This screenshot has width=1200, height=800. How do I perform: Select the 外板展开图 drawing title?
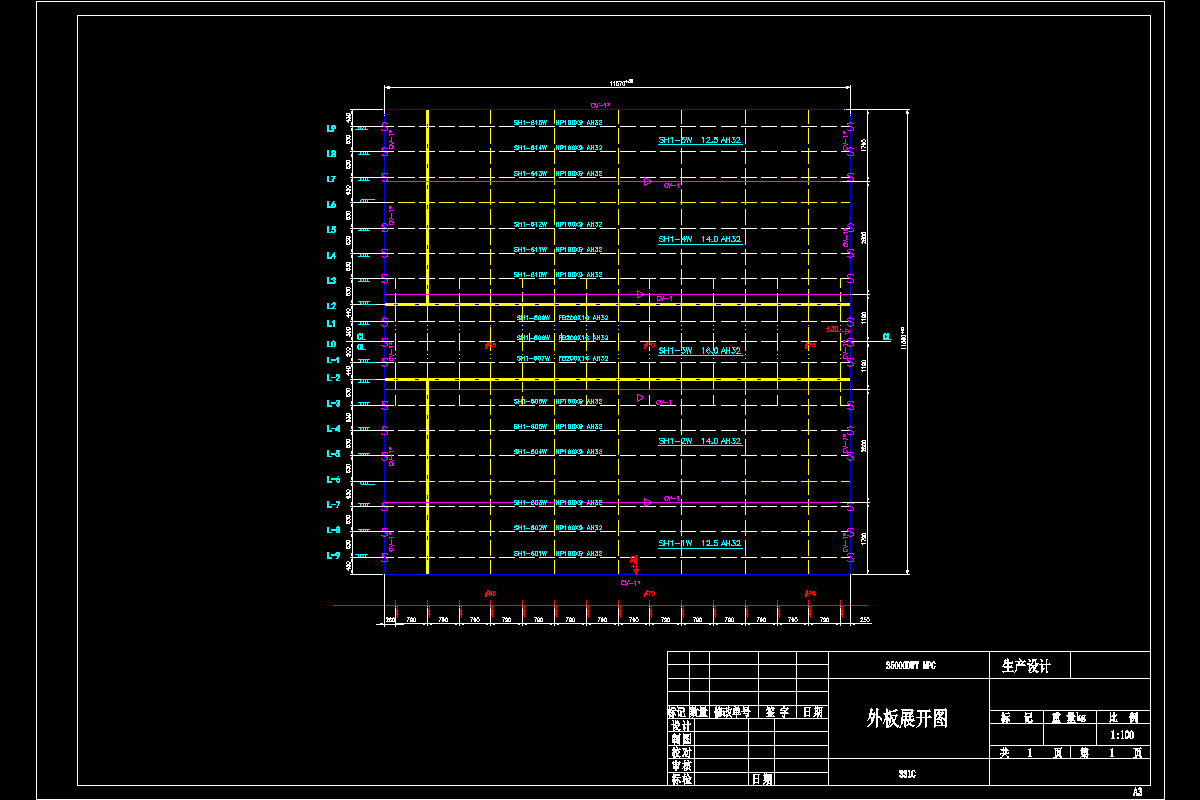[x=907, y=718]
